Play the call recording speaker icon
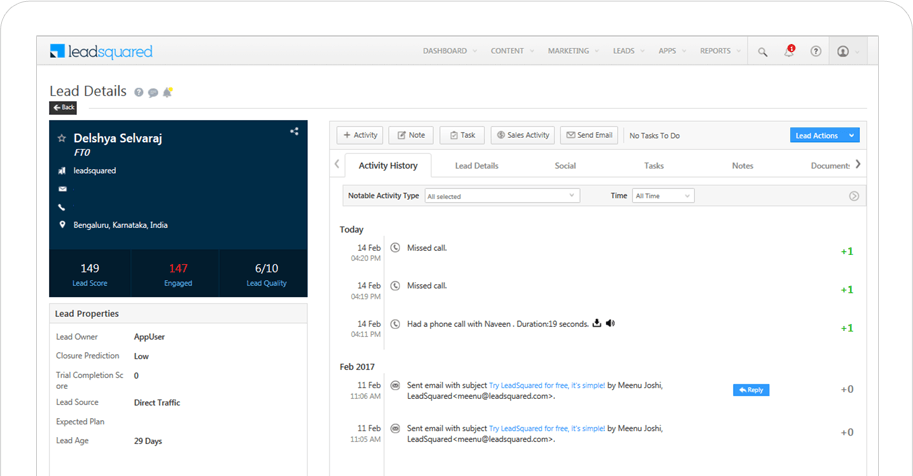 610,323
